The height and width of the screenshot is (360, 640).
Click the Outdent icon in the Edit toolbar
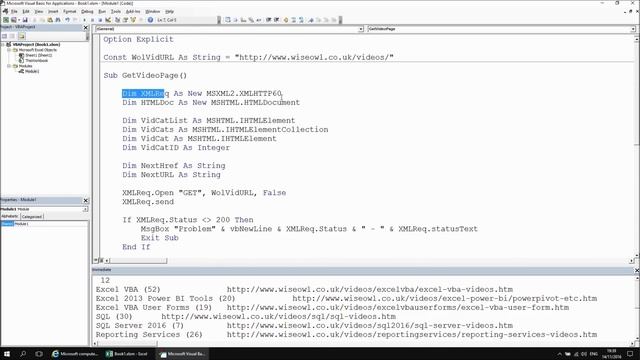point(276,20)
